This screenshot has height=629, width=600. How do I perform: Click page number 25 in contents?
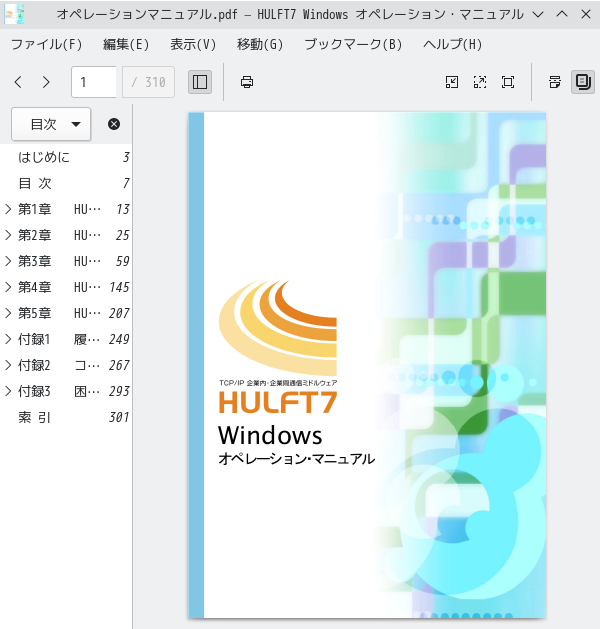pos(122,235)
